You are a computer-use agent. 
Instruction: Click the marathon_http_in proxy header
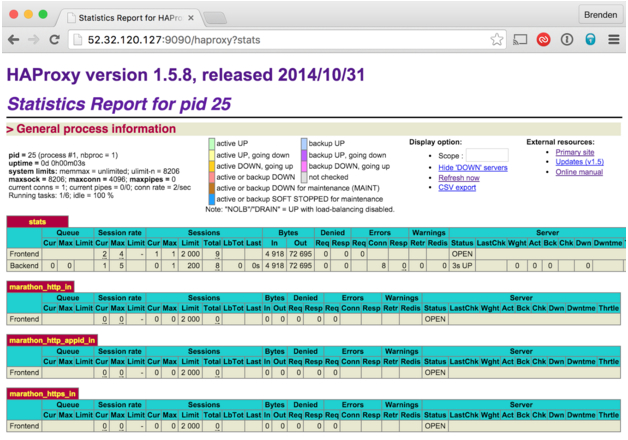(40, 287)
